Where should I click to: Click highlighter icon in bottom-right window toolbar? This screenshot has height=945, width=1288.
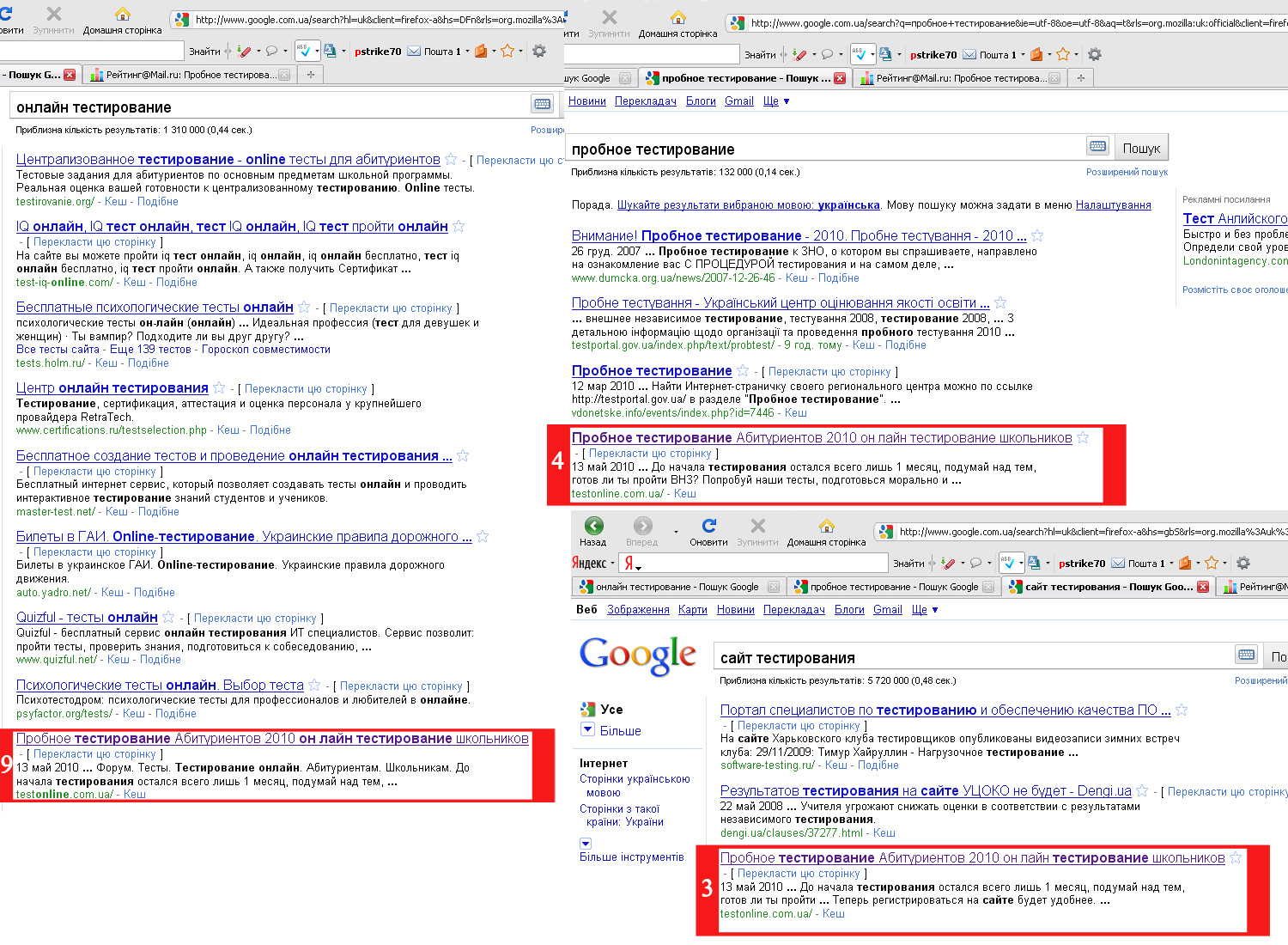point(948,564)
